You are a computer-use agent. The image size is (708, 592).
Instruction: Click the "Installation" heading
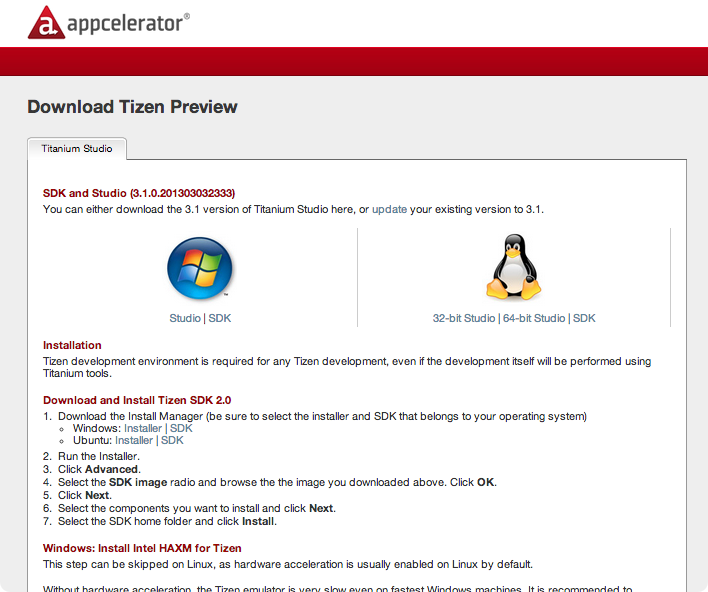click(72, 345)
